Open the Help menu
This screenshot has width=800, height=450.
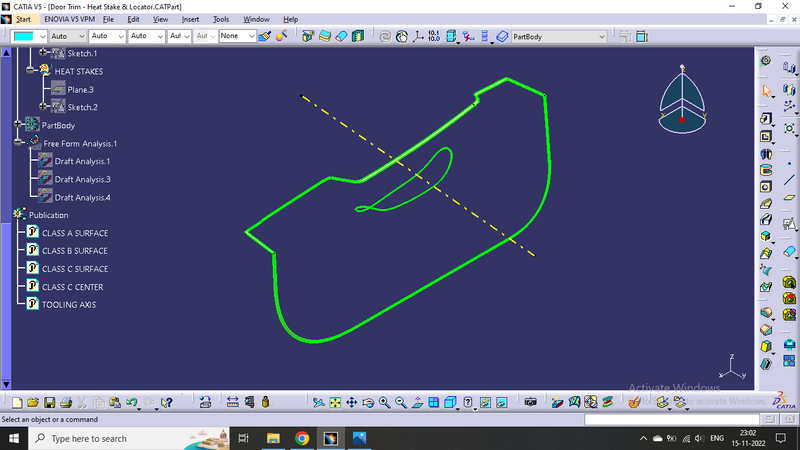pyautogui.click(x=290, y=19)
